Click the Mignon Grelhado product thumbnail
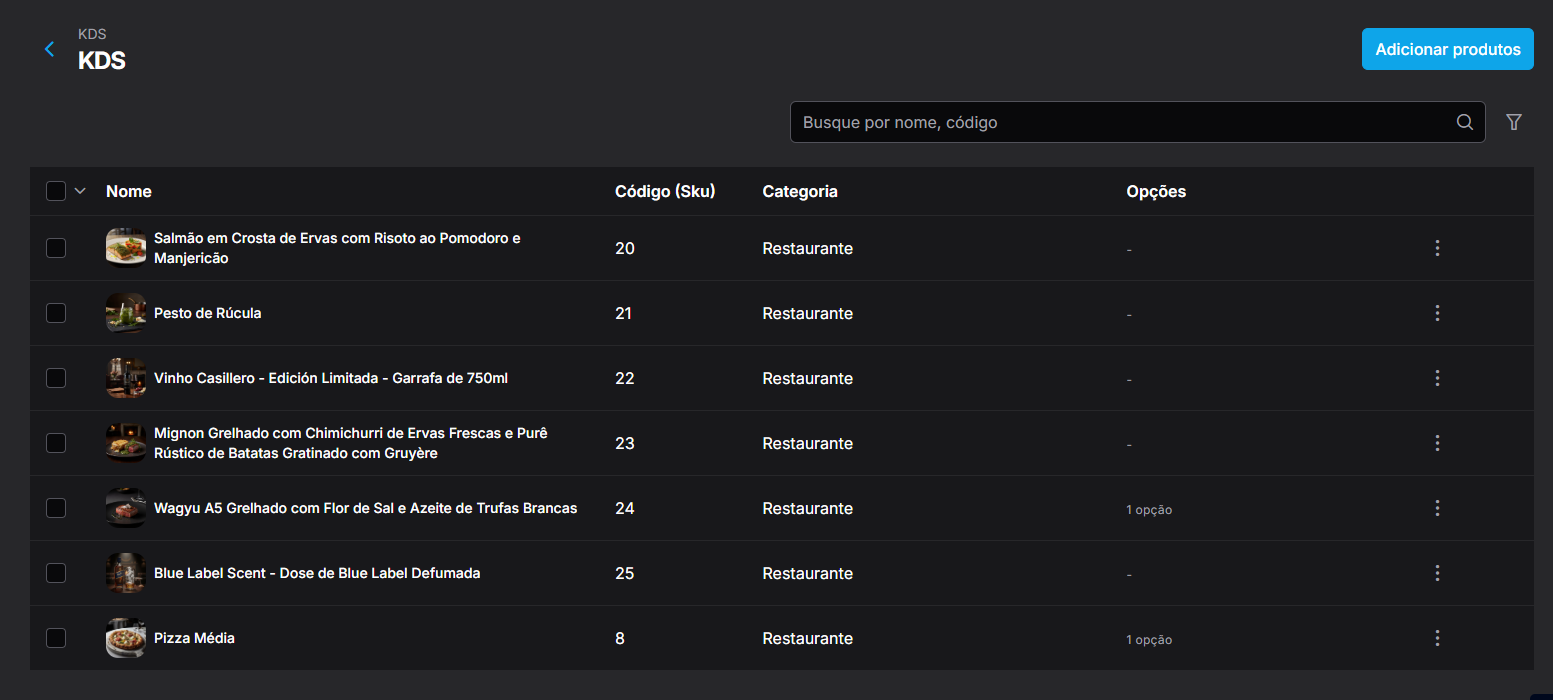1553x700 pixels. click(x=126, y=443)
